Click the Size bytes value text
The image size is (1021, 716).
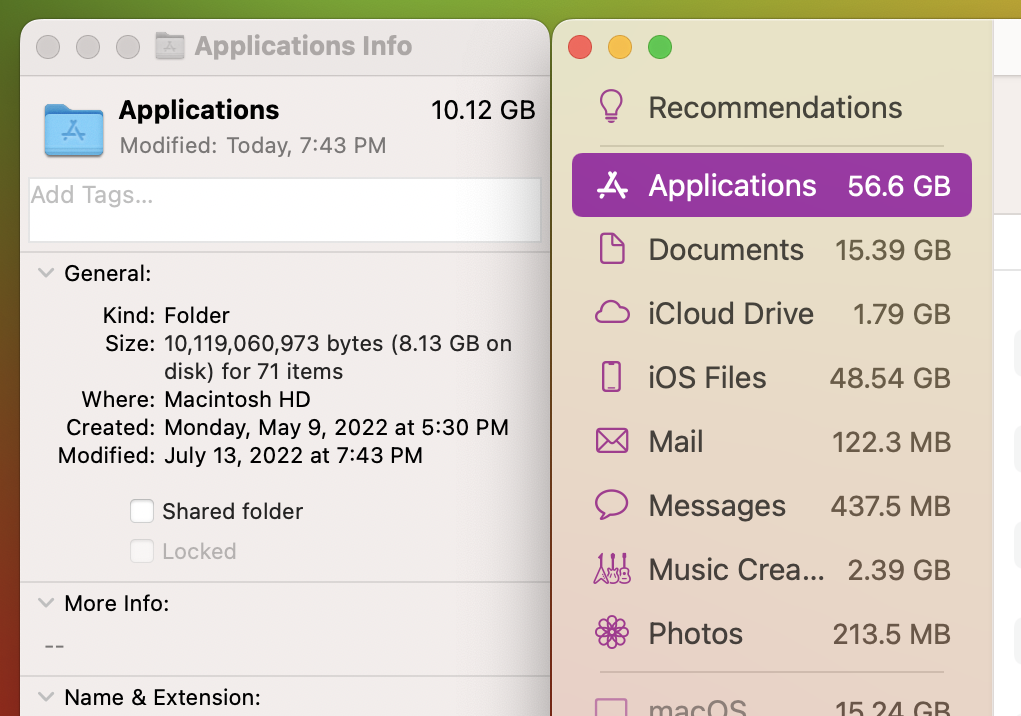[x=338, y=357]
